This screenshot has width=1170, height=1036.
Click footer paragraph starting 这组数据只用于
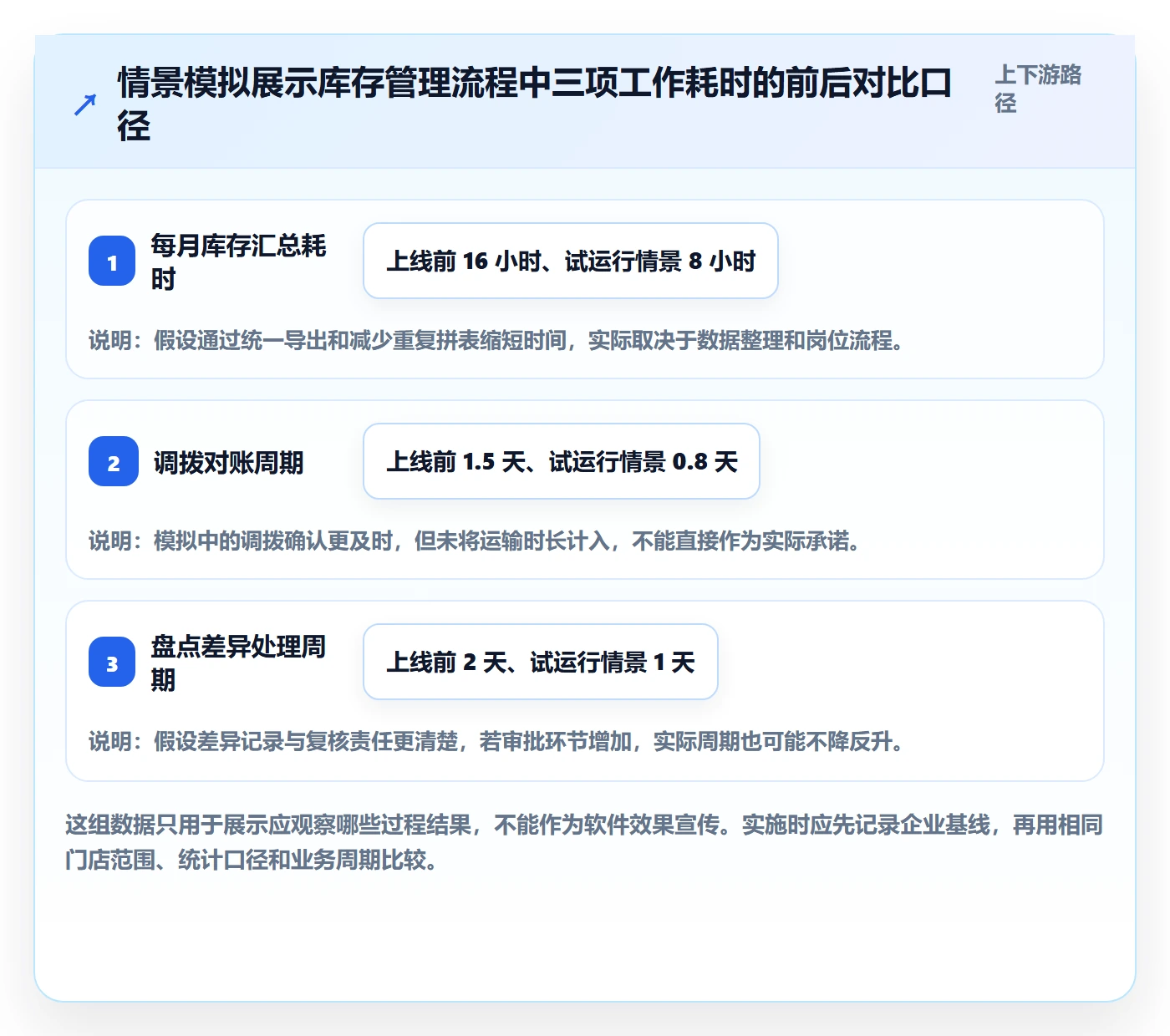pyautogui.click(x=584, y=842)
